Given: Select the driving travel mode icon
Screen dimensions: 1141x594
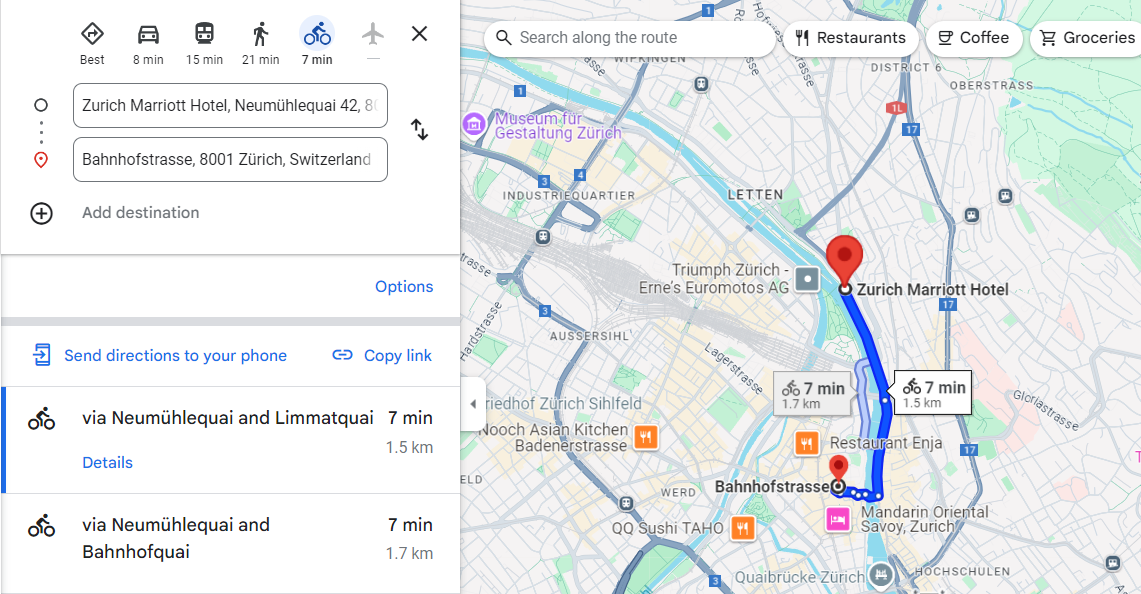Looking at the screenshot, I should point(148,34).
